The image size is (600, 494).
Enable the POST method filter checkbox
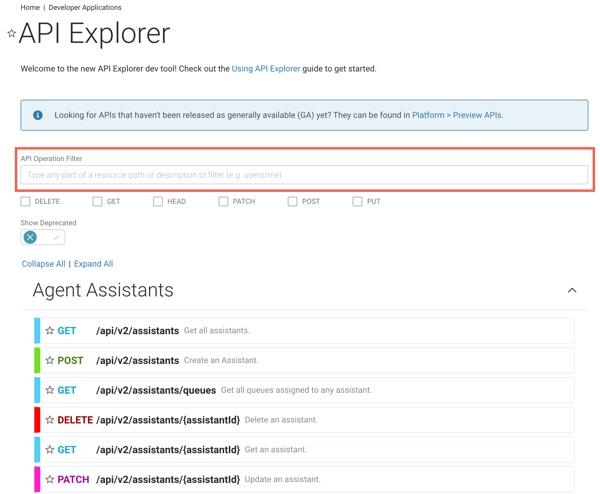pyautogui.click(x=293, y=202)
